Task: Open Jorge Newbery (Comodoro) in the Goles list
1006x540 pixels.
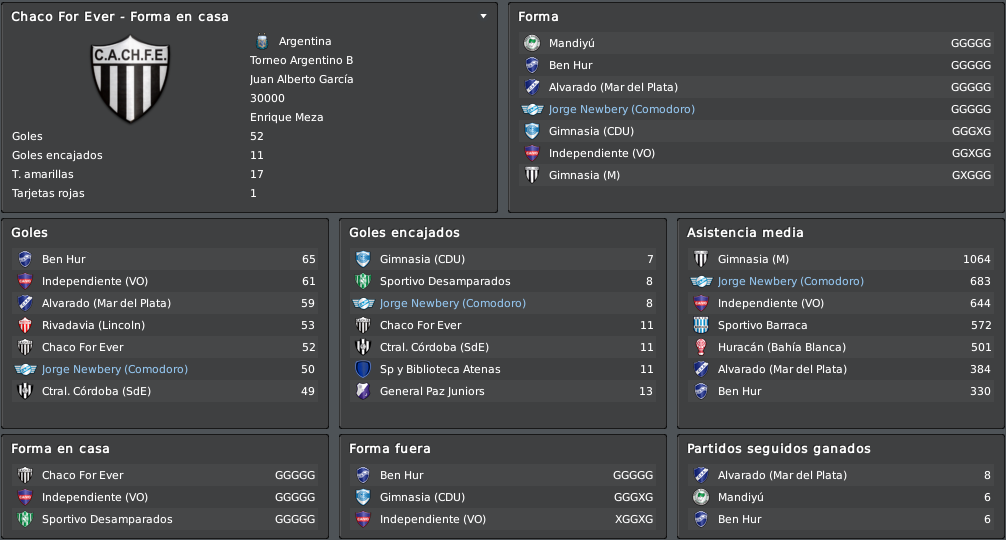Action: tap(115, 369)
